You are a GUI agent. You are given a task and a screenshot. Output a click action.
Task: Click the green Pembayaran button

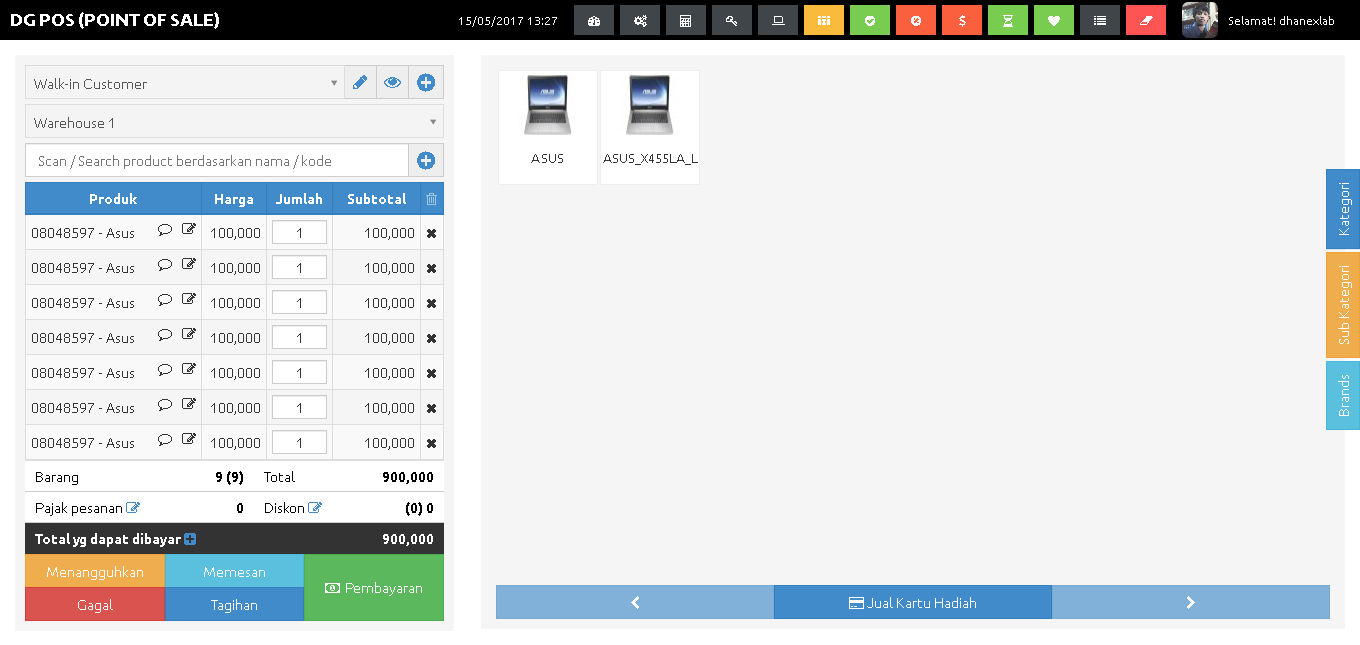[x=374, y=588]
